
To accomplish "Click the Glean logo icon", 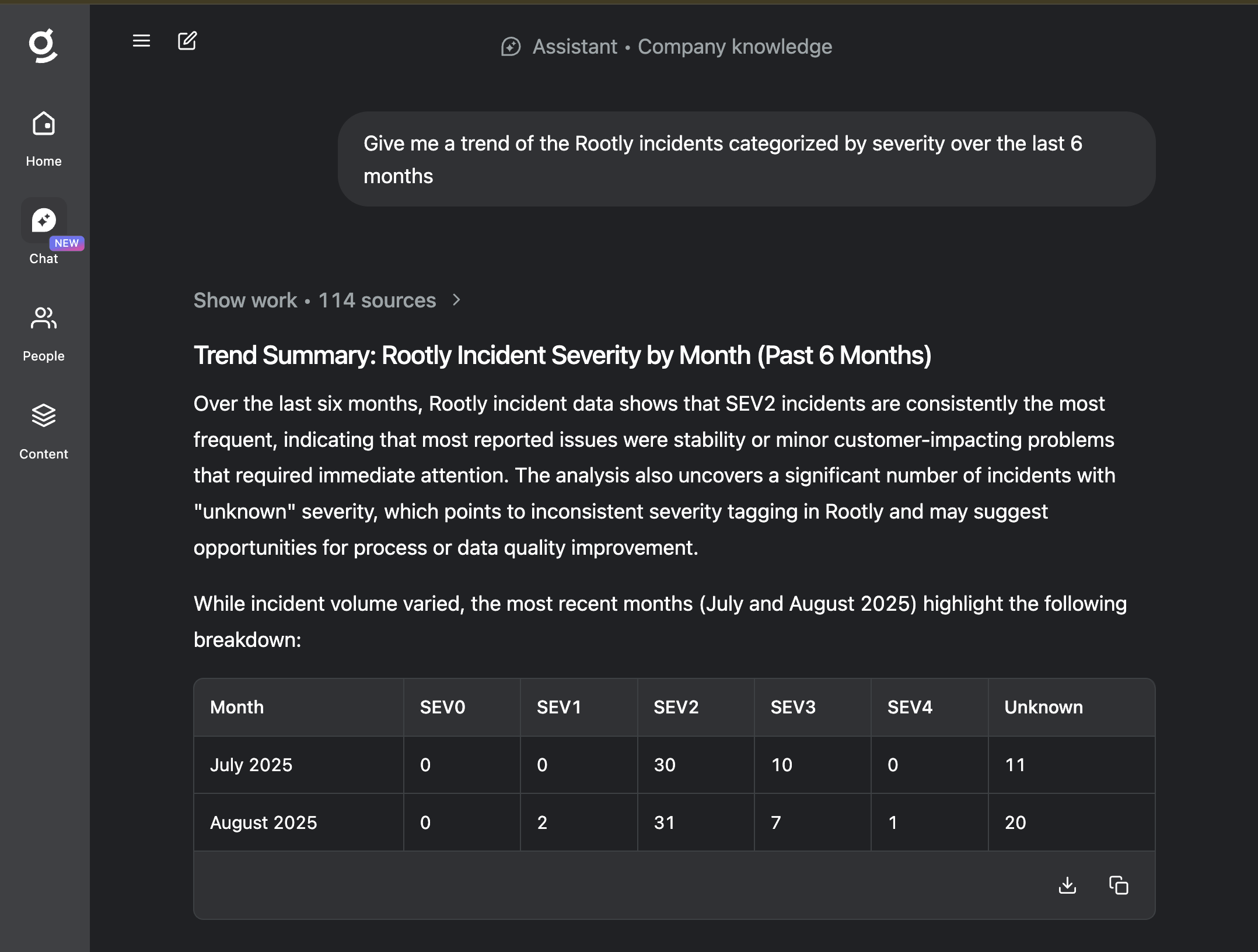I will [x=43, y=45].
